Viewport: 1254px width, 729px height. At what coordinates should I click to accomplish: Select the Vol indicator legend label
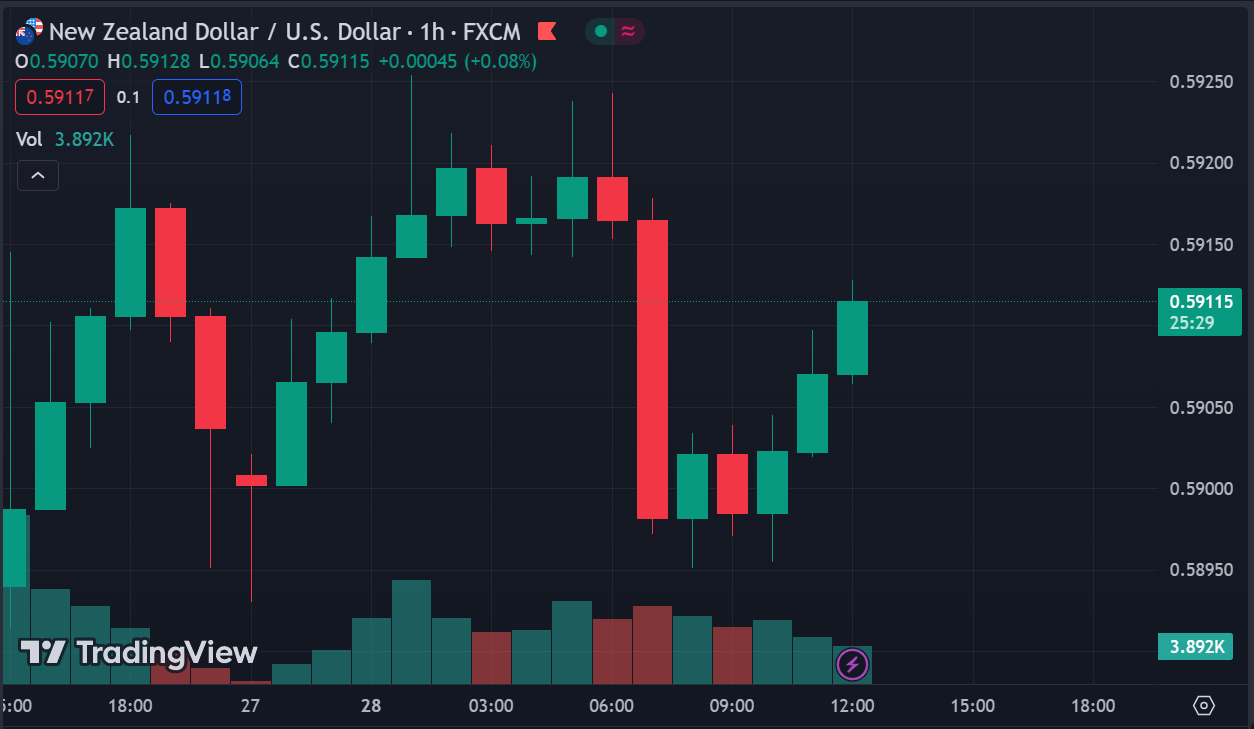tap(29, 140)
